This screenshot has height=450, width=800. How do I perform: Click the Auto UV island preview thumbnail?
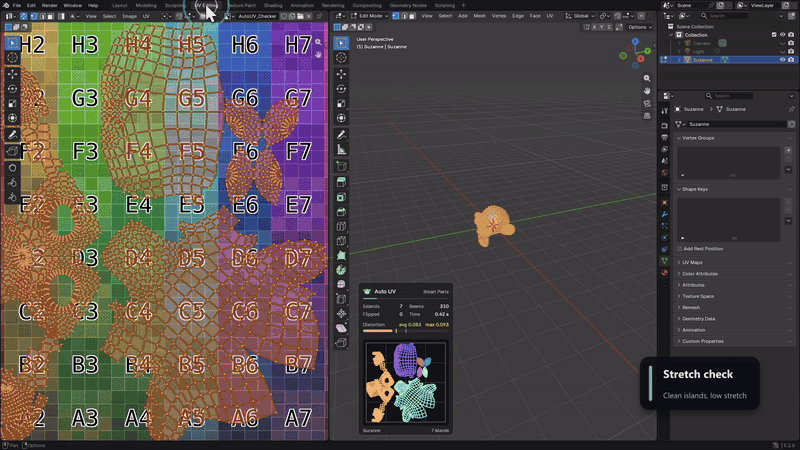(x=406, y=383)
